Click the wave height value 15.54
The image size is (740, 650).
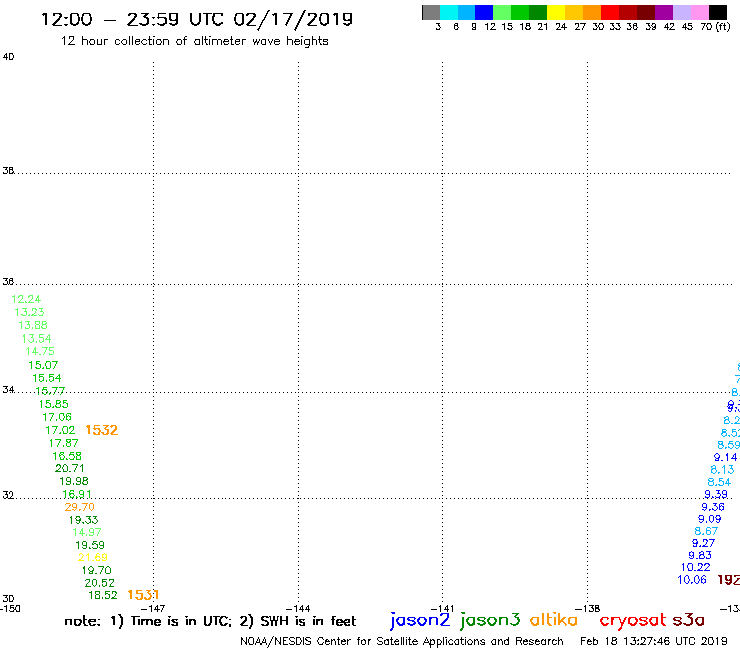[47, 378]
